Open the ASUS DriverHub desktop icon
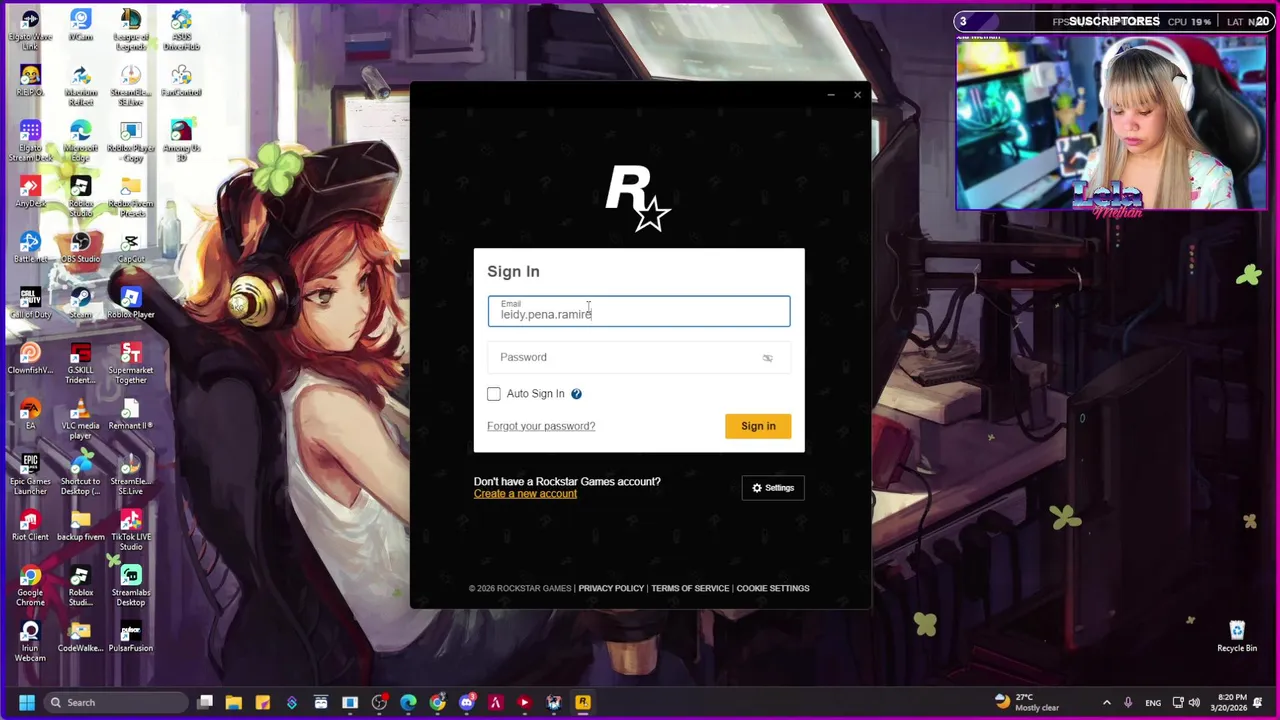 (x=181, y=30)
